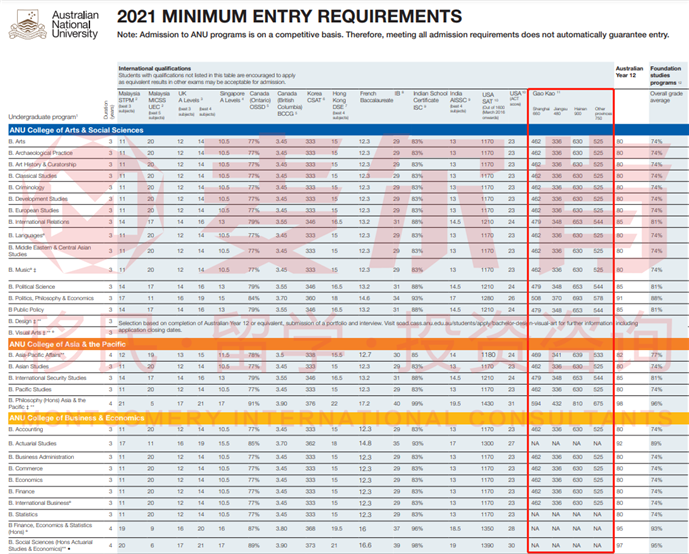Click the Shanghai sub-column under Gao Kao
Viewport: 689px width, 554px height.
point(541,111)
